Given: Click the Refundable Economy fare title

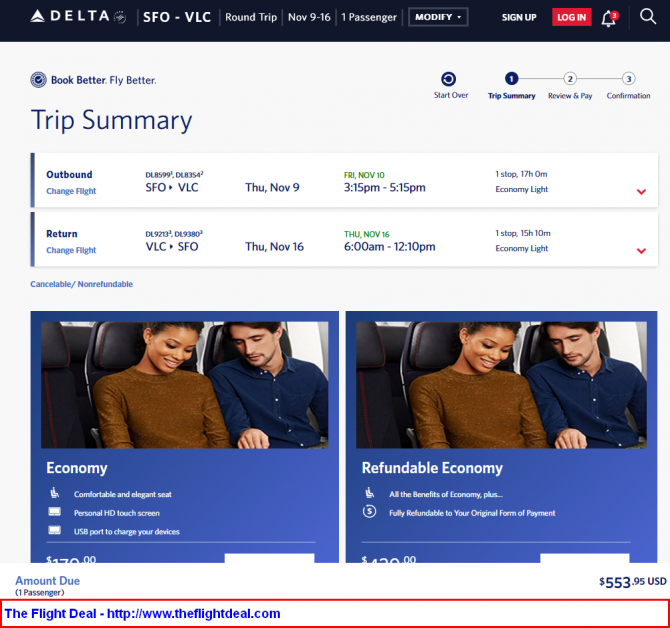Looking at the screenshot, I should point(432,468).
